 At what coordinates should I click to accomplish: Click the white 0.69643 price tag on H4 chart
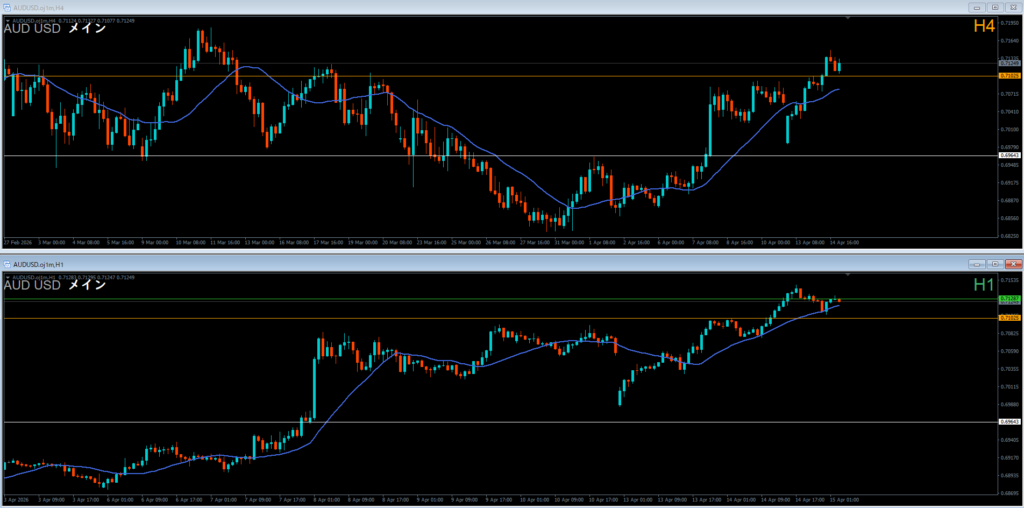[x=1009, y=155]
